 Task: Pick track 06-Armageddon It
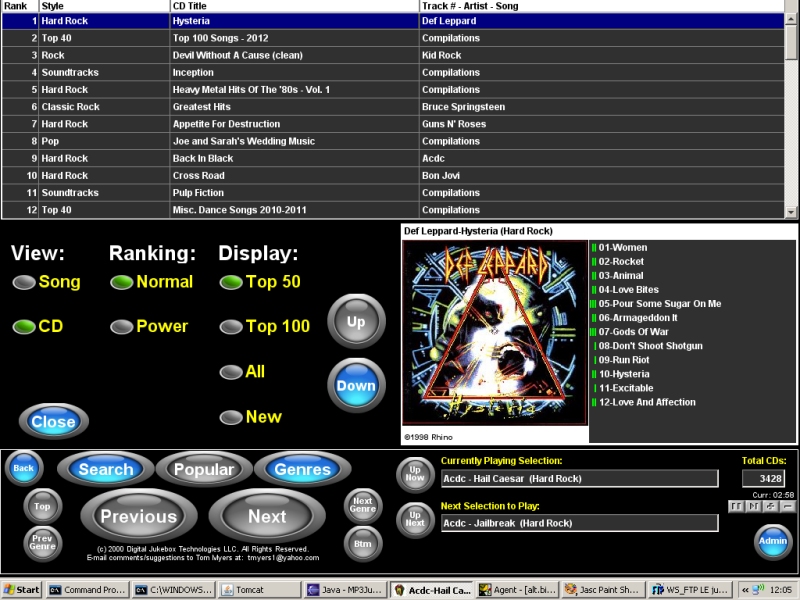(638, 318)
